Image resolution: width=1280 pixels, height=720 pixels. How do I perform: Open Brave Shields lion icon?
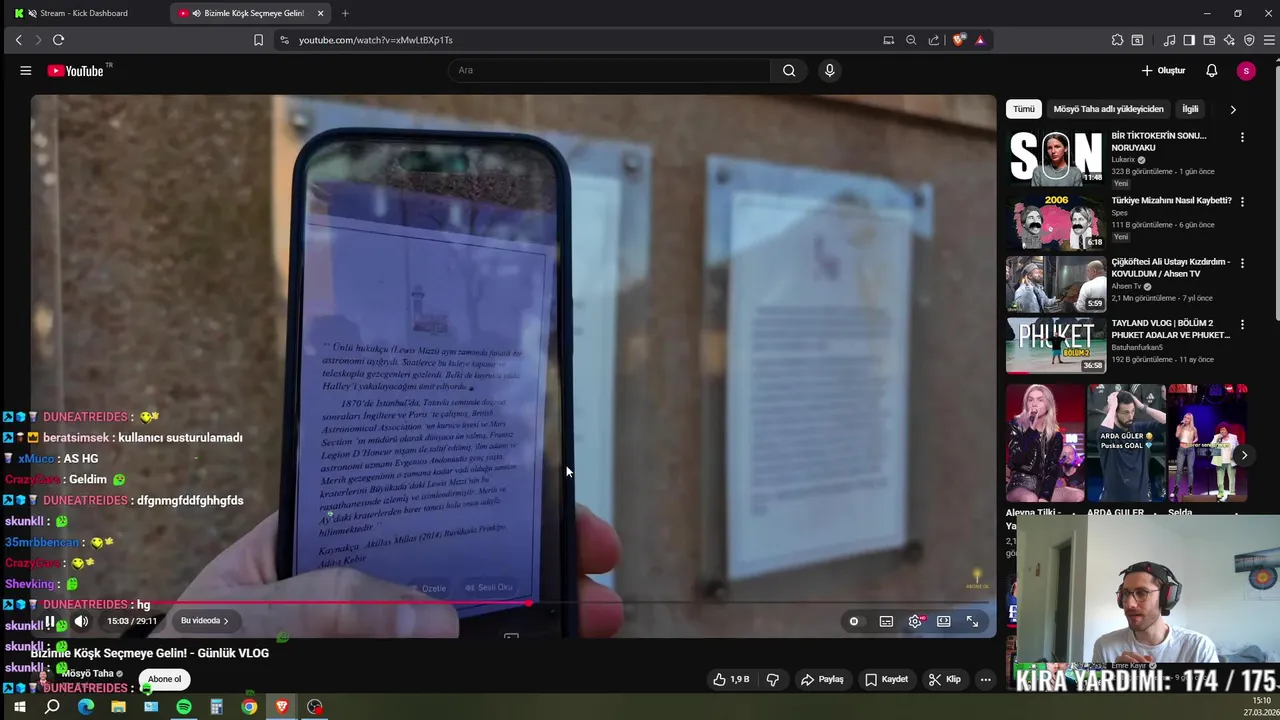[959, 40]
